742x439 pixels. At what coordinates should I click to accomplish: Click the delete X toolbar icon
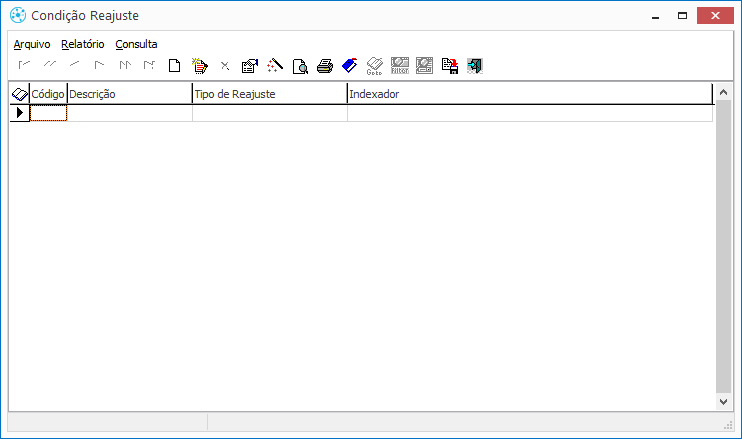[225, 66]
